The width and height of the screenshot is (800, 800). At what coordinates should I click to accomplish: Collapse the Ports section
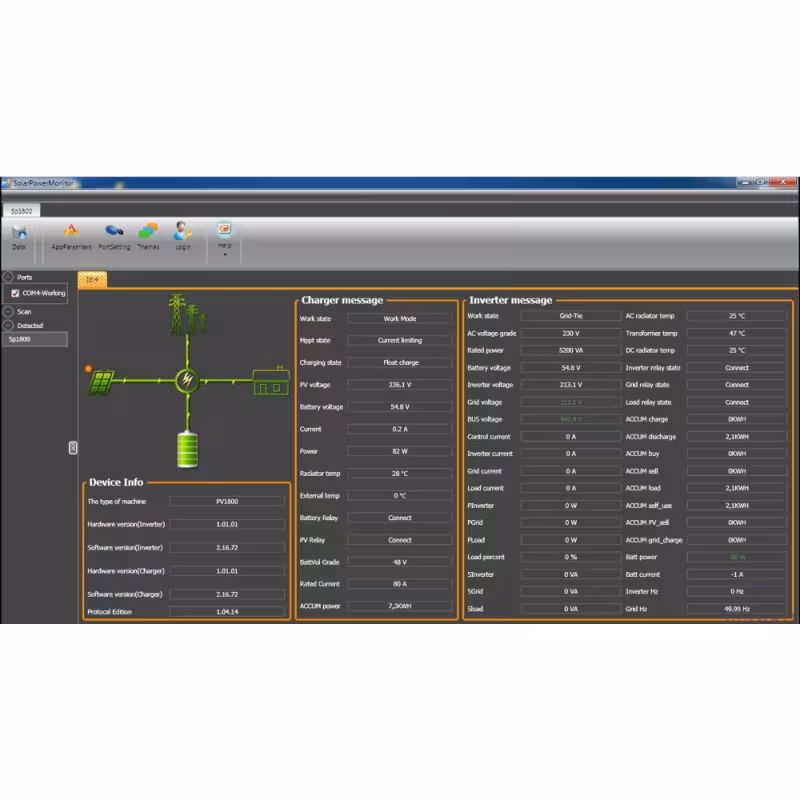tap(8, 277)
